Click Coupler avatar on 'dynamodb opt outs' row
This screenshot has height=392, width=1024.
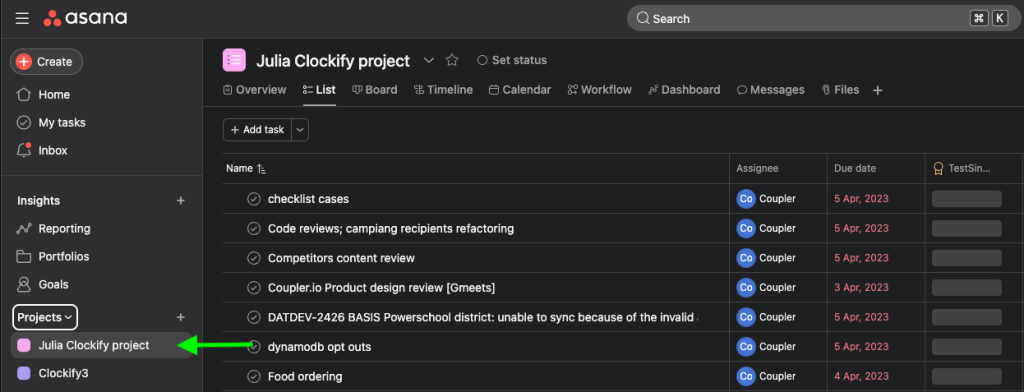746,347
